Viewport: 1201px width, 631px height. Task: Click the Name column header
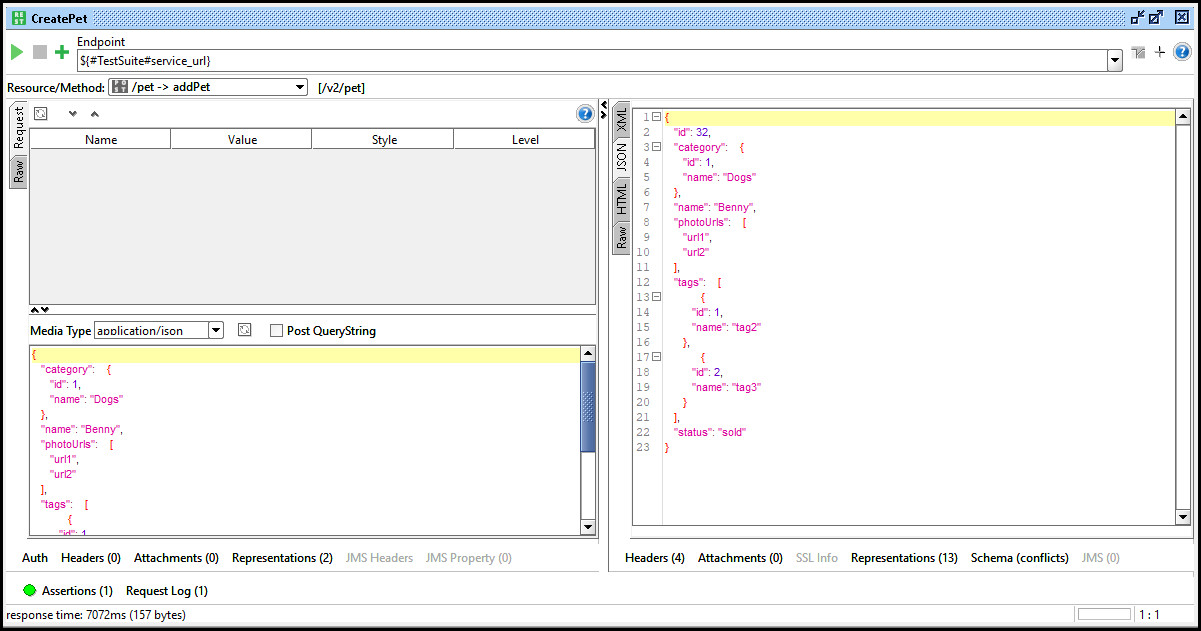(x=101, y=140)
